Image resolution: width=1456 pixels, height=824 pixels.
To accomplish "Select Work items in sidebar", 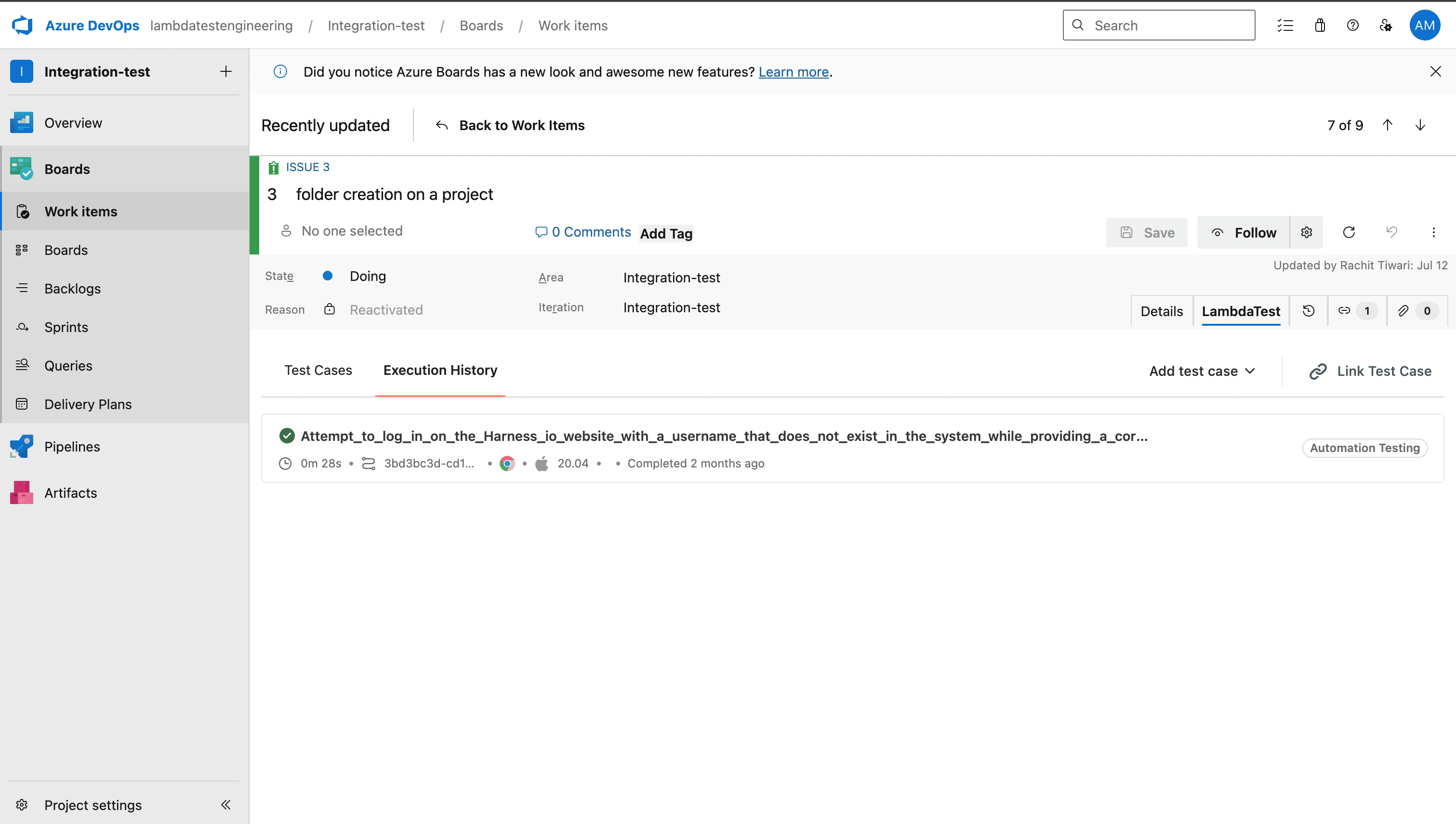I will point(124,211).
